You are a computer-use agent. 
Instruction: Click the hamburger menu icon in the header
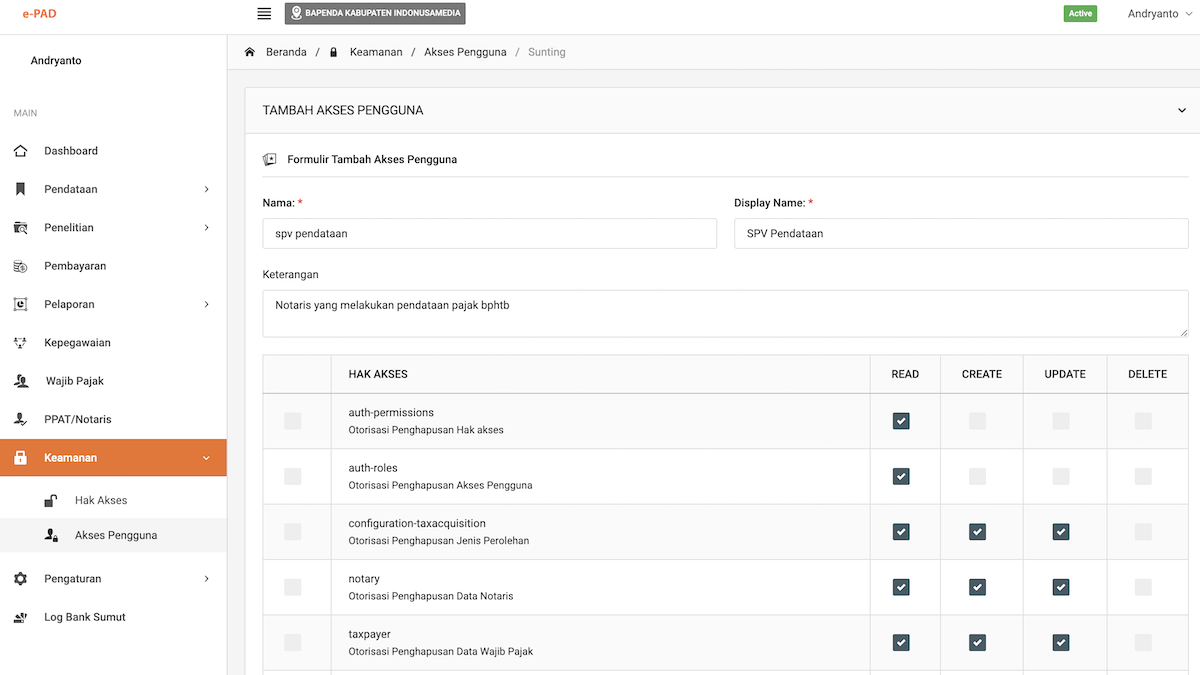coord(264,14)
